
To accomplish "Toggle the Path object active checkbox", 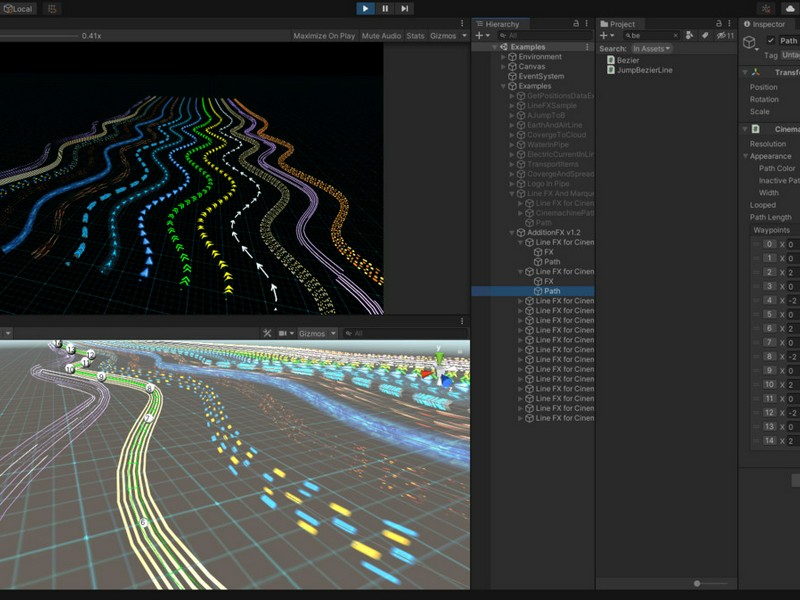I will pyautogui.click(x=770, y=40).
